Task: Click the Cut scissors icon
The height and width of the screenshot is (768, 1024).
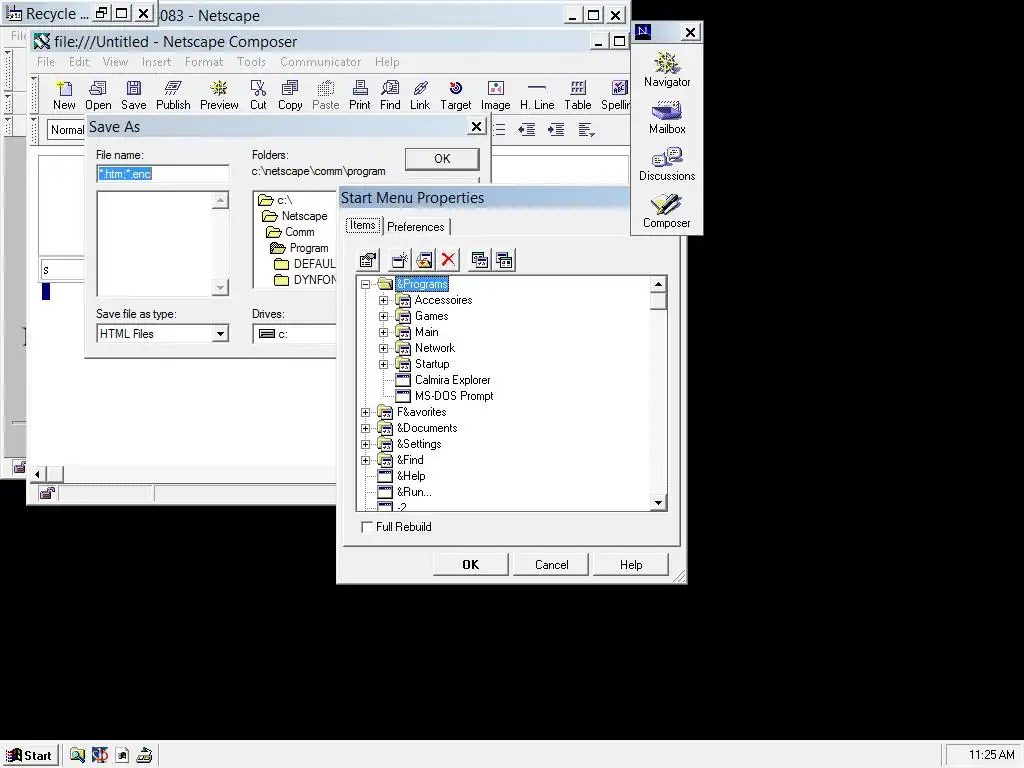Action: (x=258, y=95)
